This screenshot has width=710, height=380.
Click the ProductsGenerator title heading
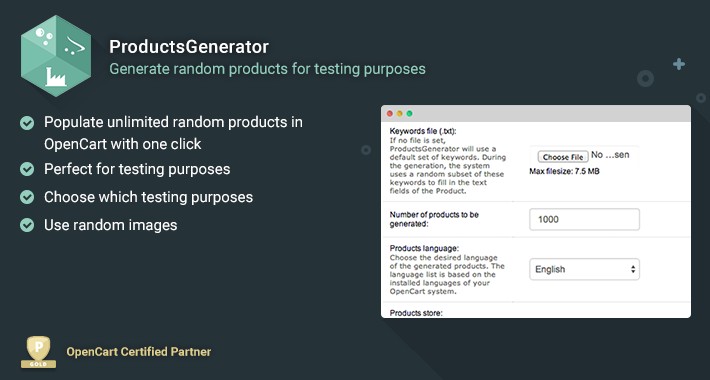click(189, 47)
